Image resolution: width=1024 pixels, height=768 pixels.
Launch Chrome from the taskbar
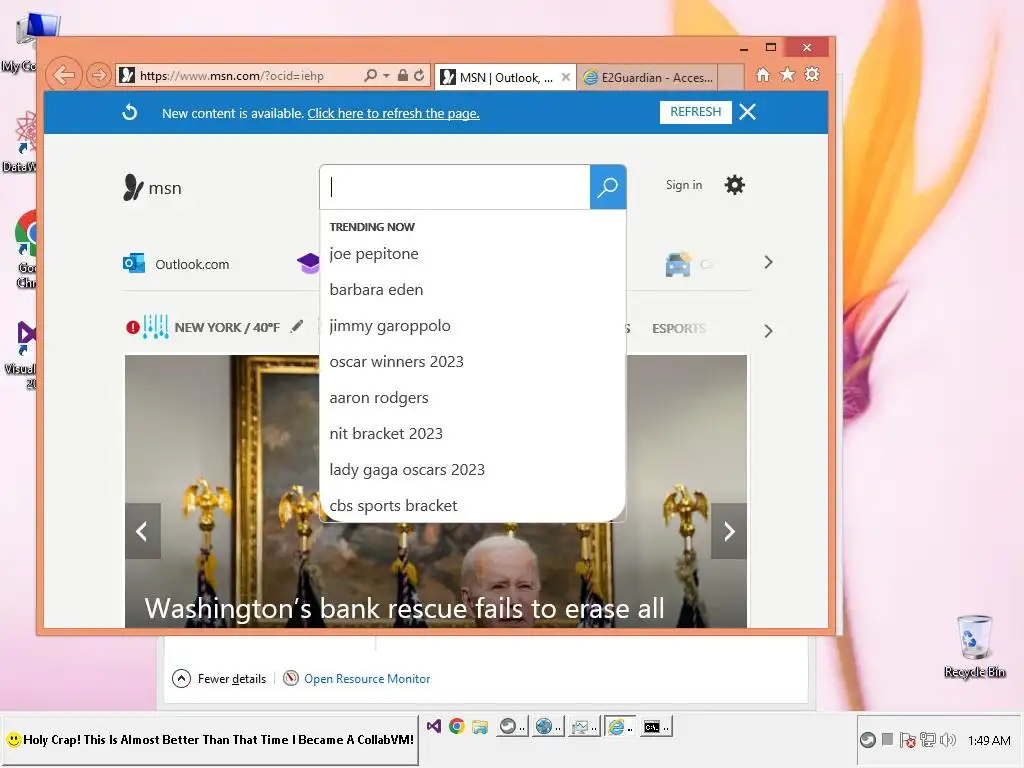point(456,726)
